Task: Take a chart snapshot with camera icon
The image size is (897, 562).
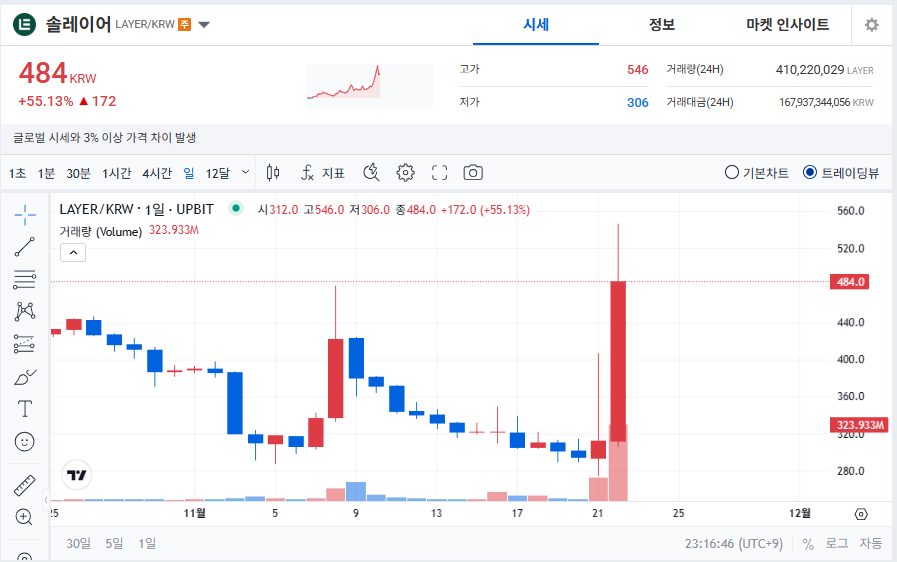Action: click(473, 172)
